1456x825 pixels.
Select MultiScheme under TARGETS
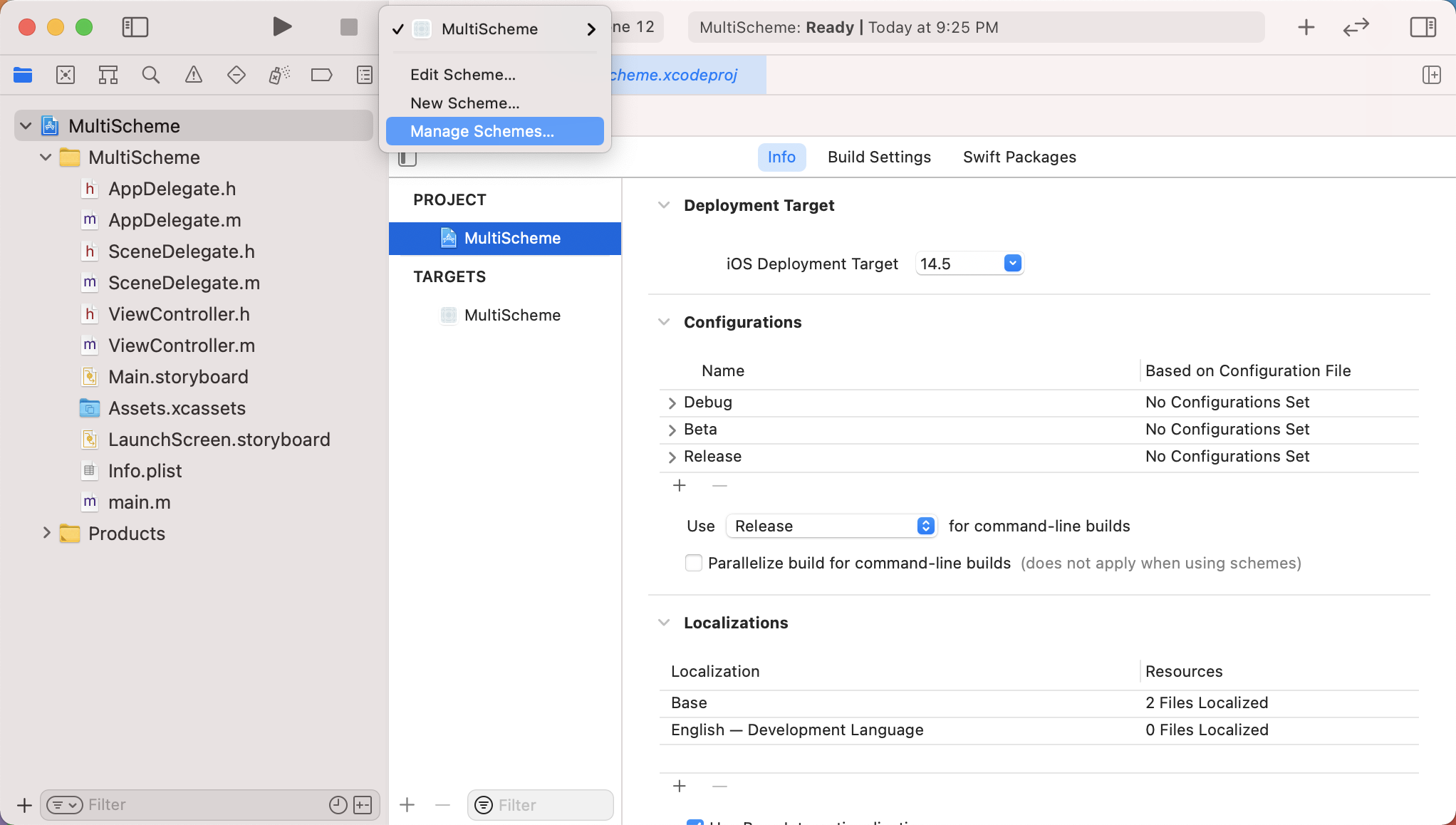[512, 315]
